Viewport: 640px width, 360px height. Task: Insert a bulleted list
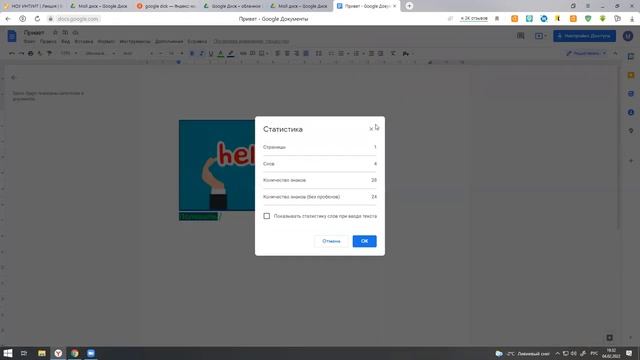[x=341, y=53]
